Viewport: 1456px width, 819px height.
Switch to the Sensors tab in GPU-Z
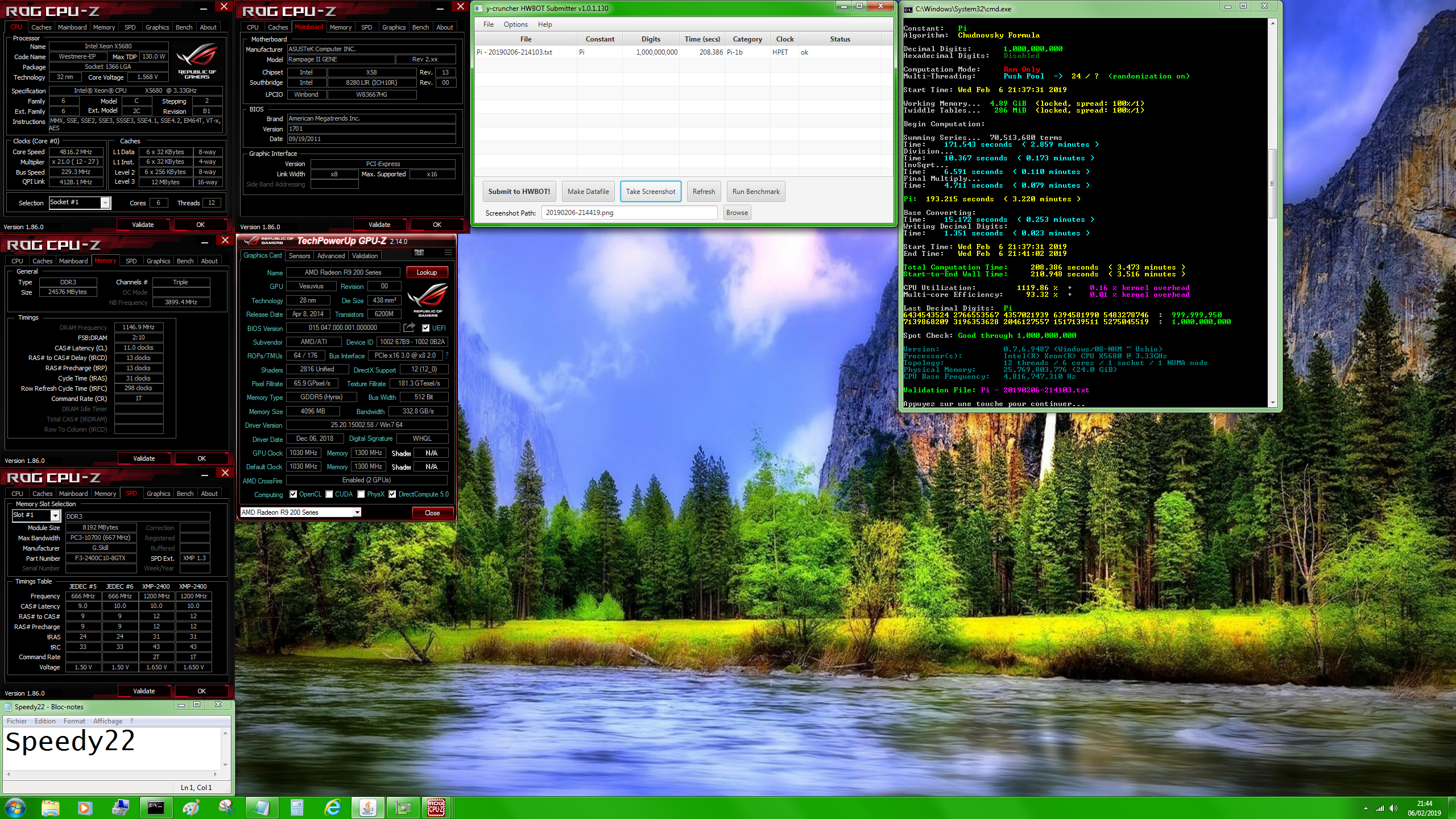[x=299, y=256]
